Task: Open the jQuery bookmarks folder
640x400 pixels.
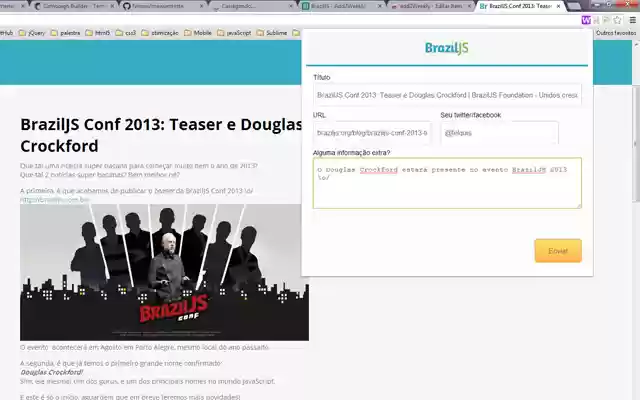Action: point(32,33)
